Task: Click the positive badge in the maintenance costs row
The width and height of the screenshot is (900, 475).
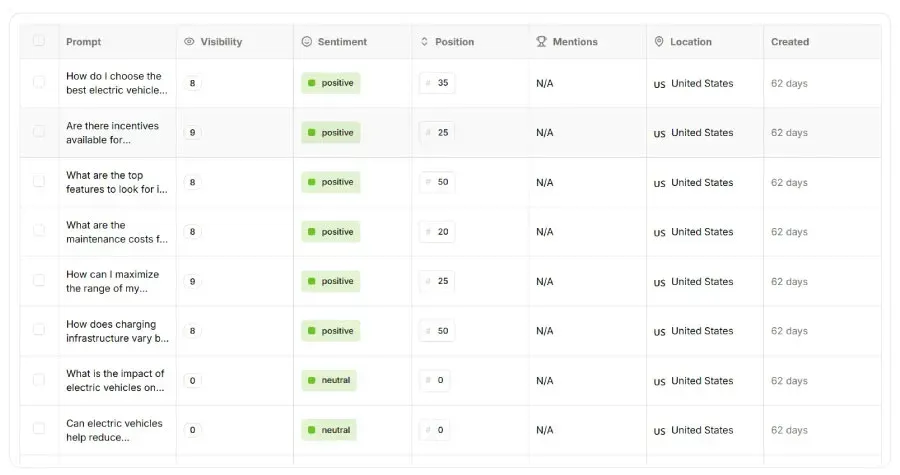Action: point(331,232)
